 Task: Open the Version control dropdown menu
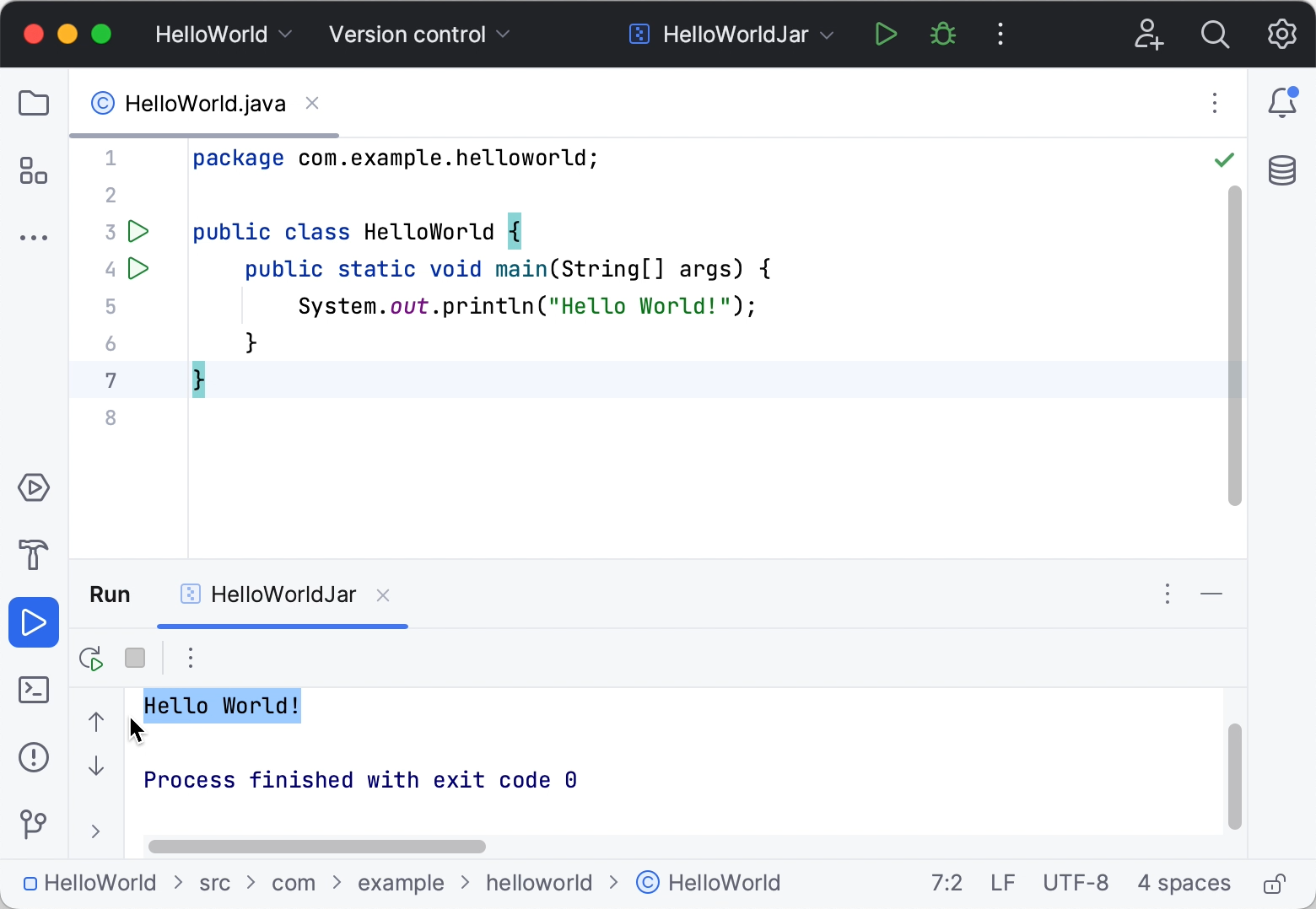click(418, 34)
